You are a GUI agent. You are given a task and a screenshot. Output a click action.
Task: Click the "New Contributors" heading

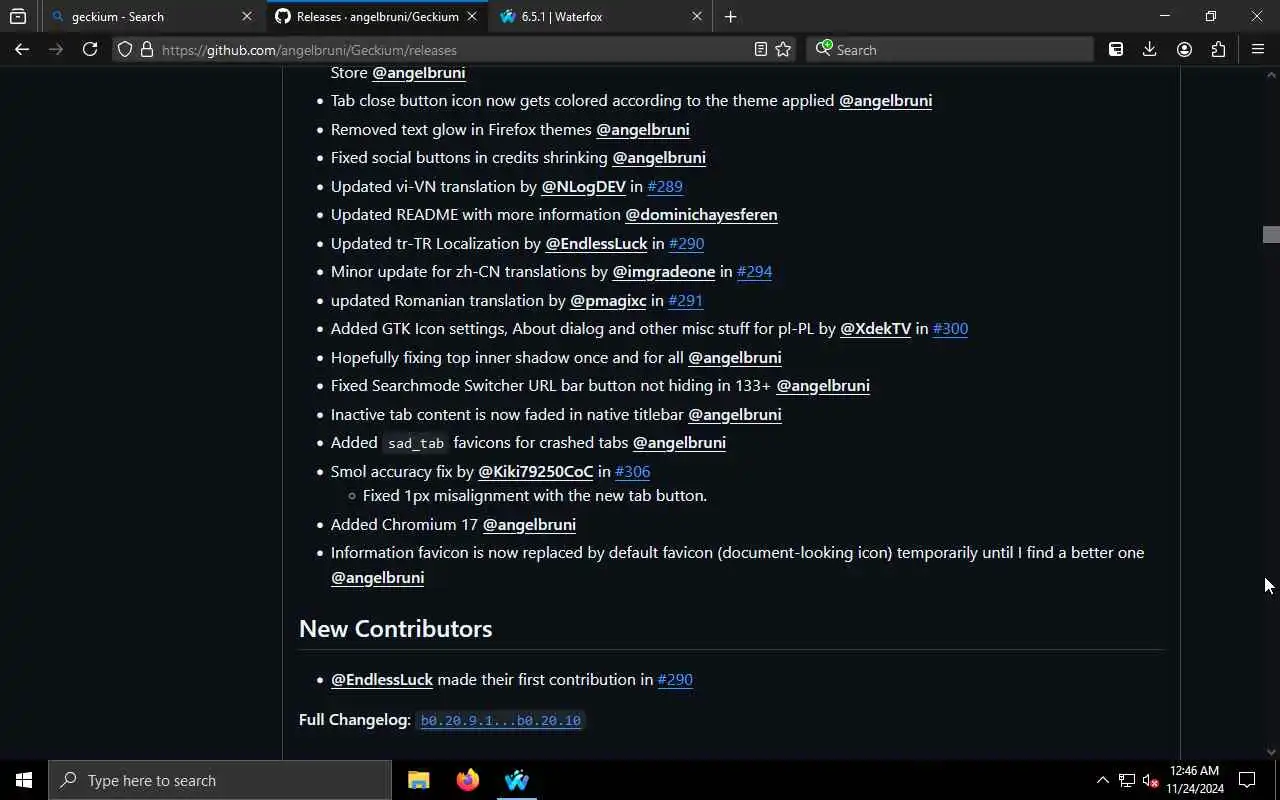tap(395, 628)
